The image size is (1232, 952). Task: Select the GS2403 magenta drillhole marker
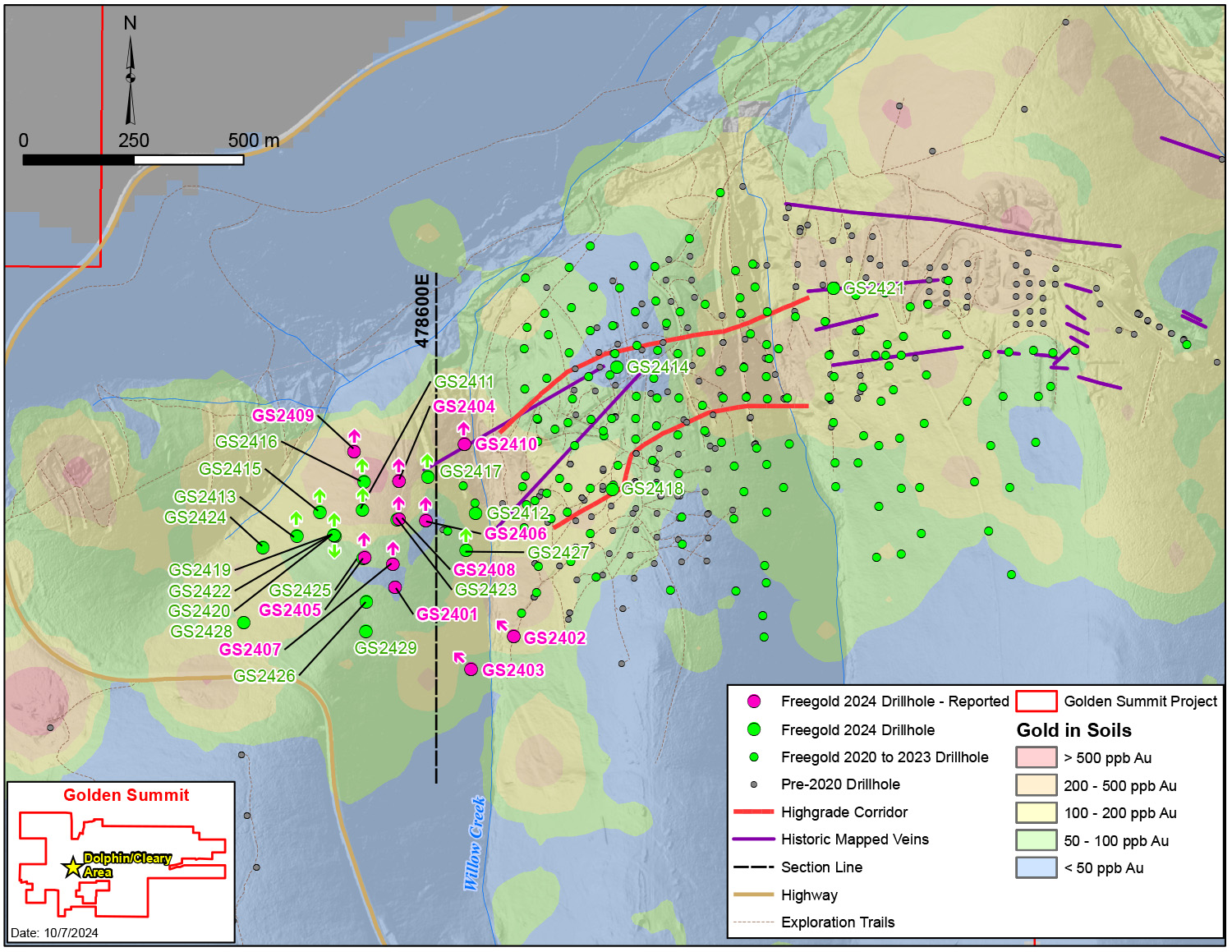[471, 669]
